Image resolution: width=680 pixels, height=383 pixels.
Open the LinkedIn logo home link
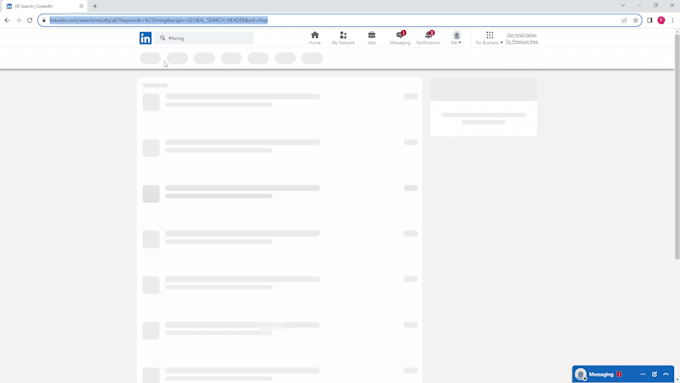pos(145,38)
